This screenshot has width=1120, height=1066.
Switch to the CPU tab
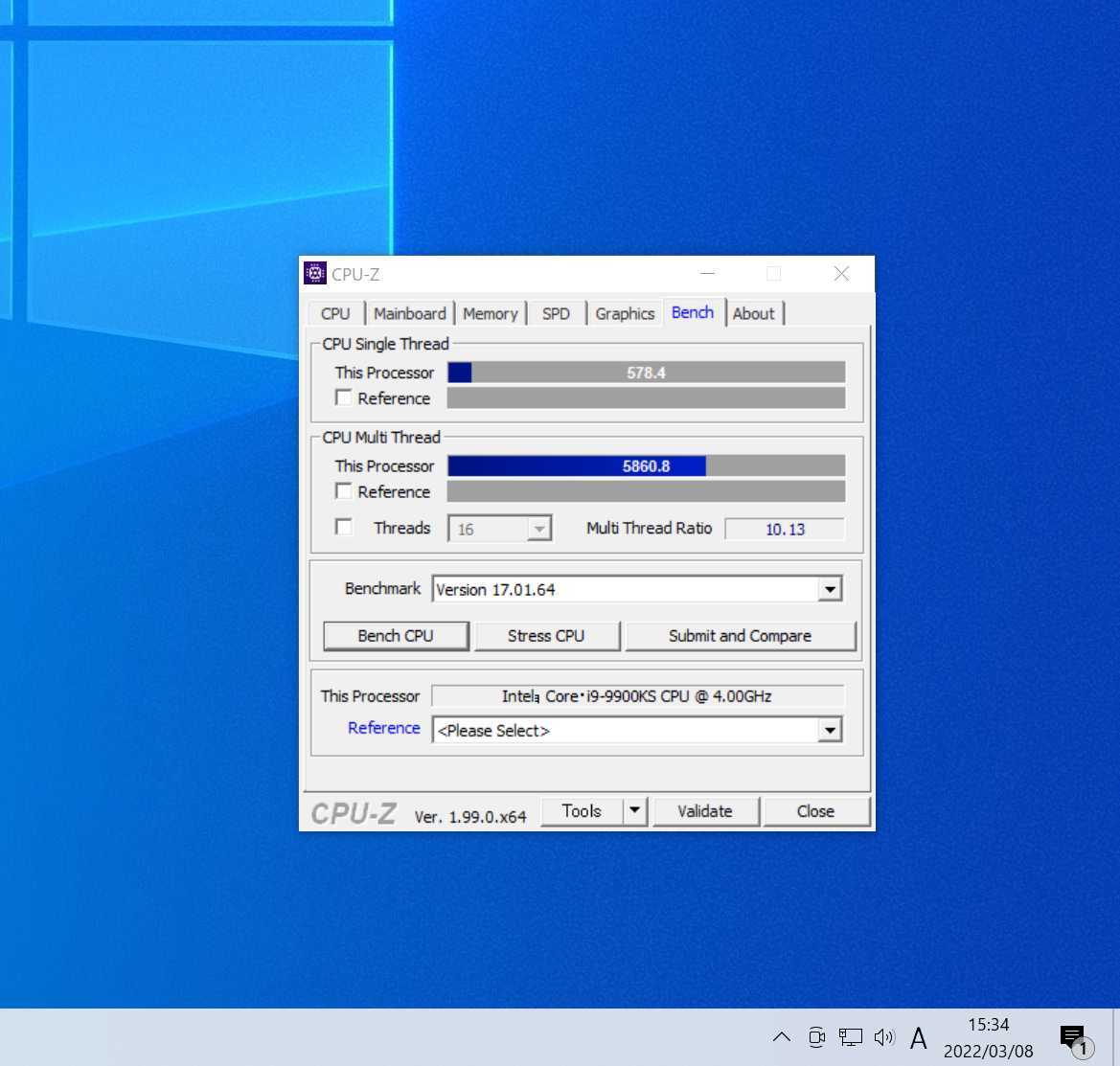pos(335,313)
